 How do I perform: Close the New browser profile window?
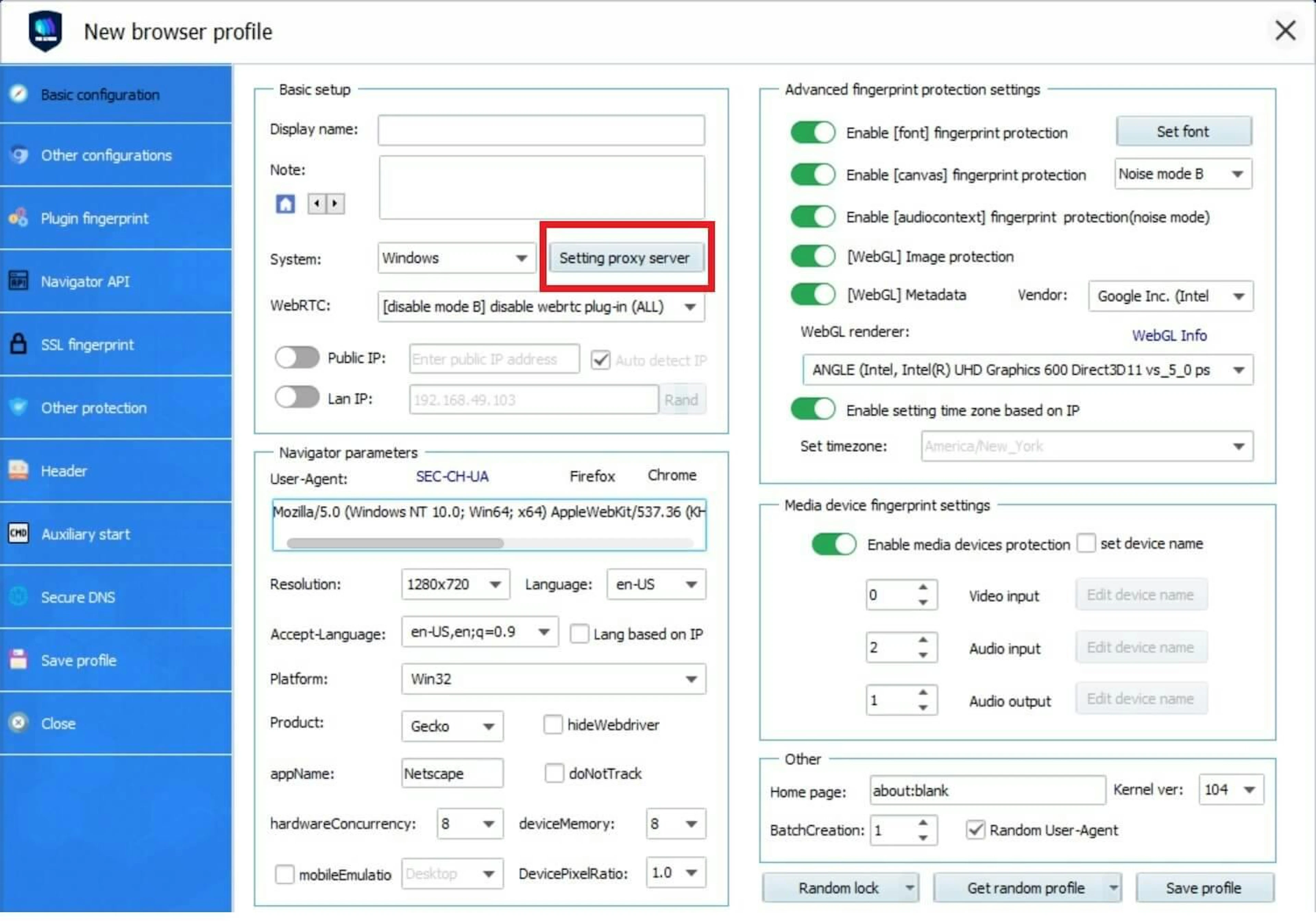pos(1285,30)
